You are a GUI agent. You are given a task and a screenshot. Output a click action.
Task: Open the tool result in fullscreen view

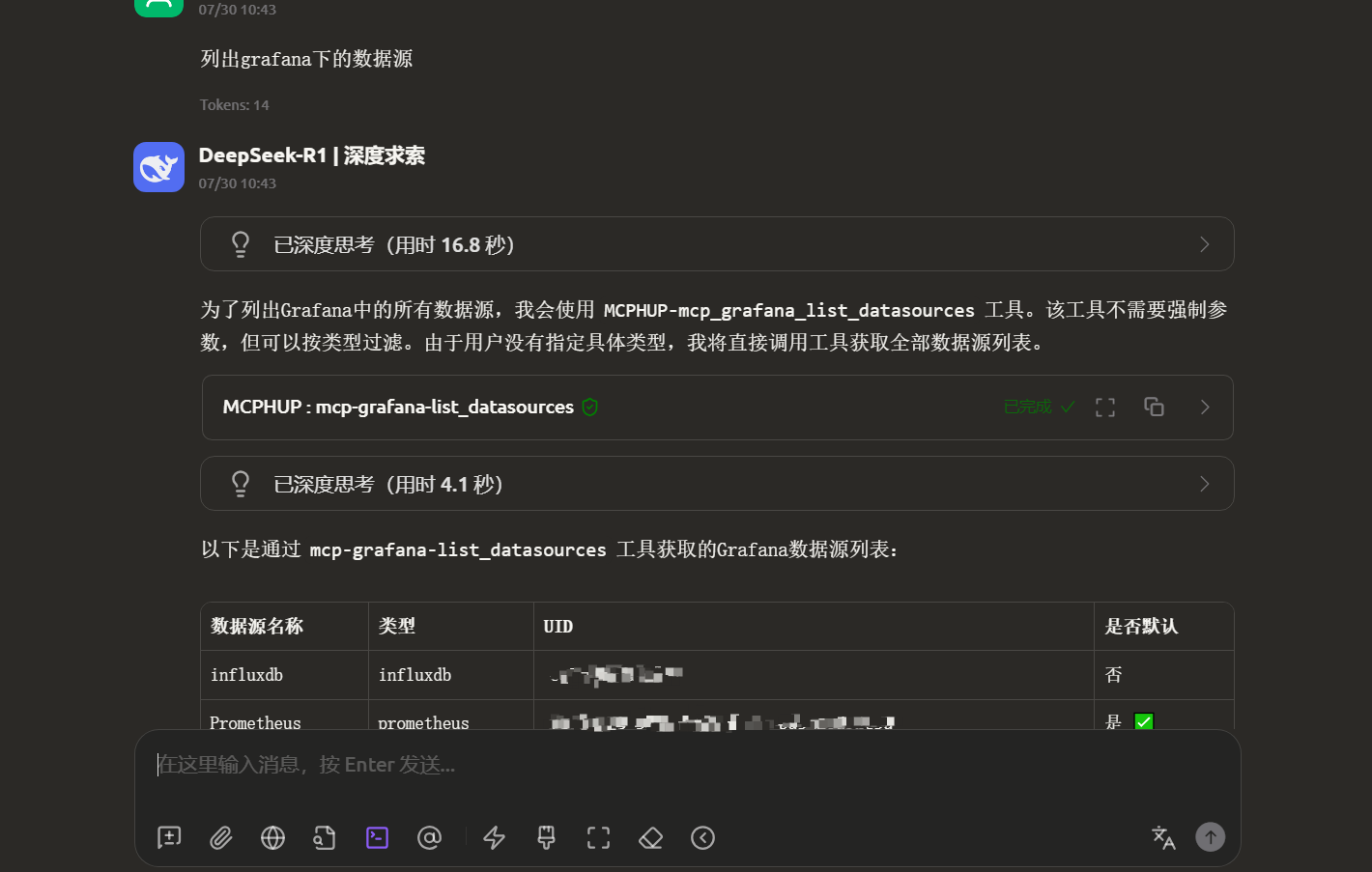1105,407
